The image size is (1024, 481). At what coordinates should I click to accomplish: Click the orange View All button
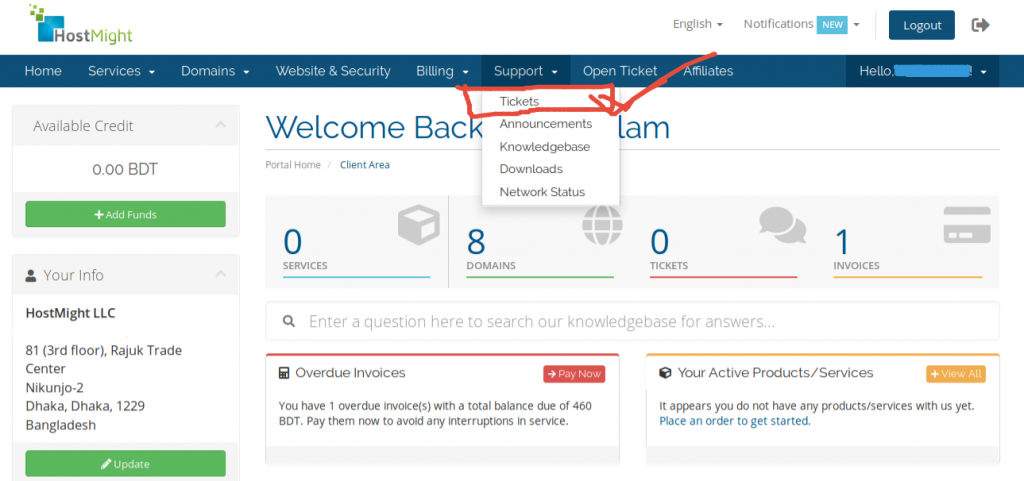(955, 374)
